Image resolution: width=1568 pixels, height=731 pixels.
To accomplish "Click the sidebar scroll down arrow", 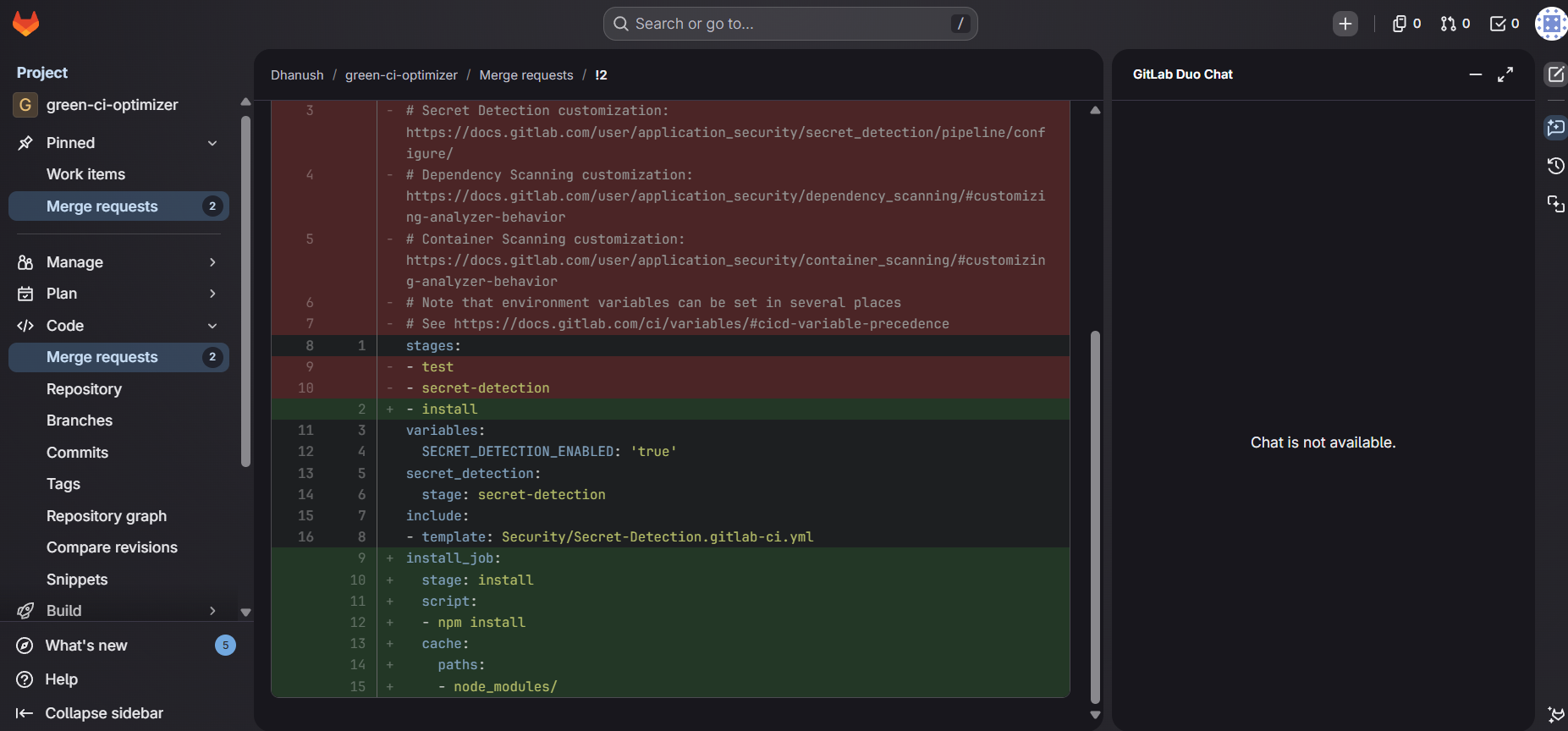I will pos(246,612).
